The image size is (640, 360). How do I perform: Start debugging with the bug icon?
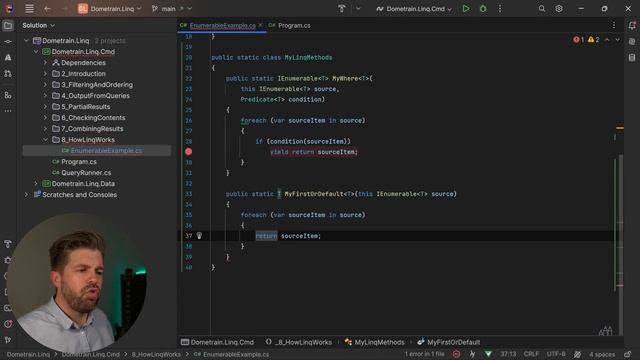pyautogui.click(x=483, y=9)
